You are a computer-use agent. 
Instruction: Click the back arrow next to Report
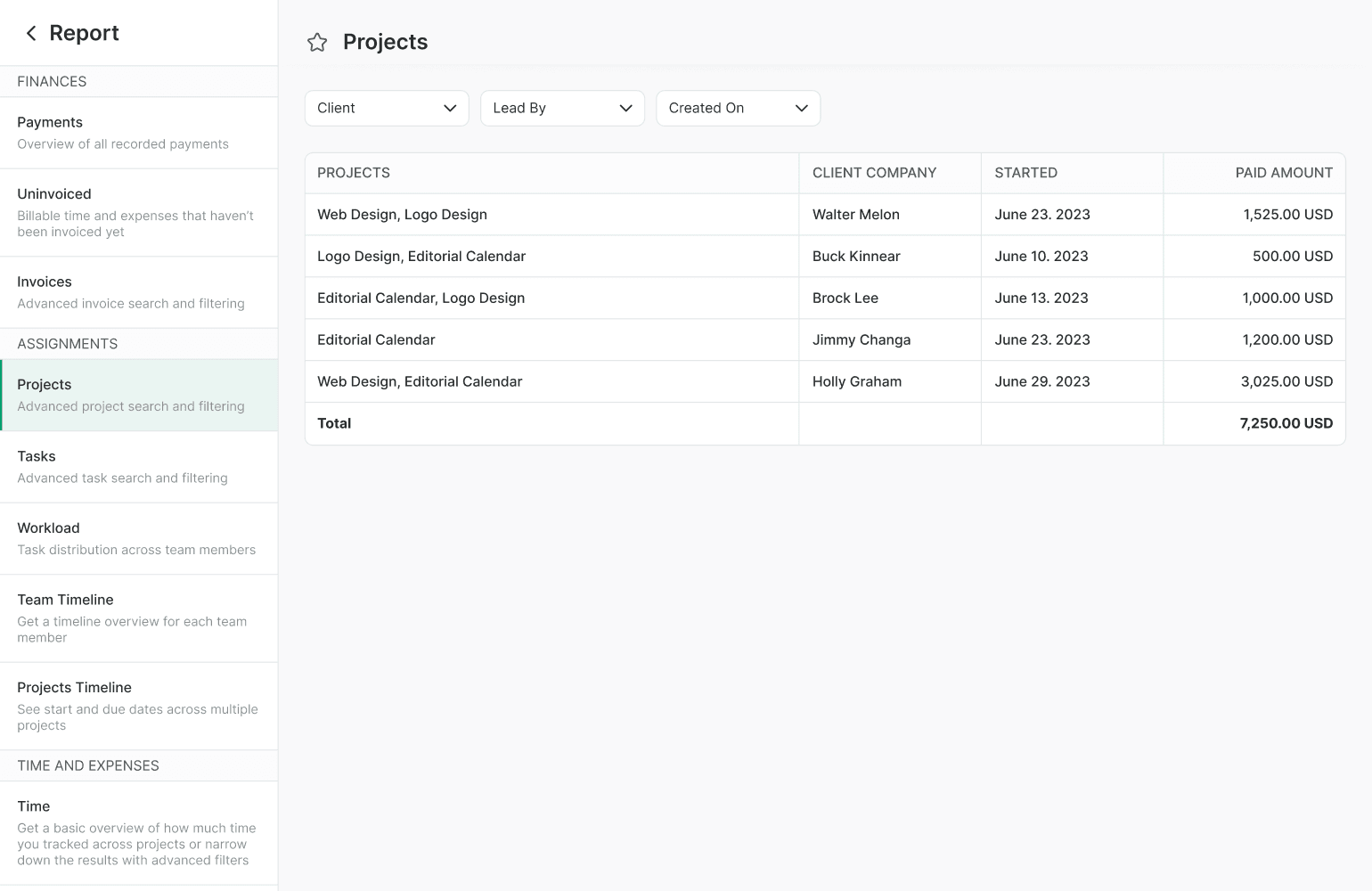click(x=31, y=33)
